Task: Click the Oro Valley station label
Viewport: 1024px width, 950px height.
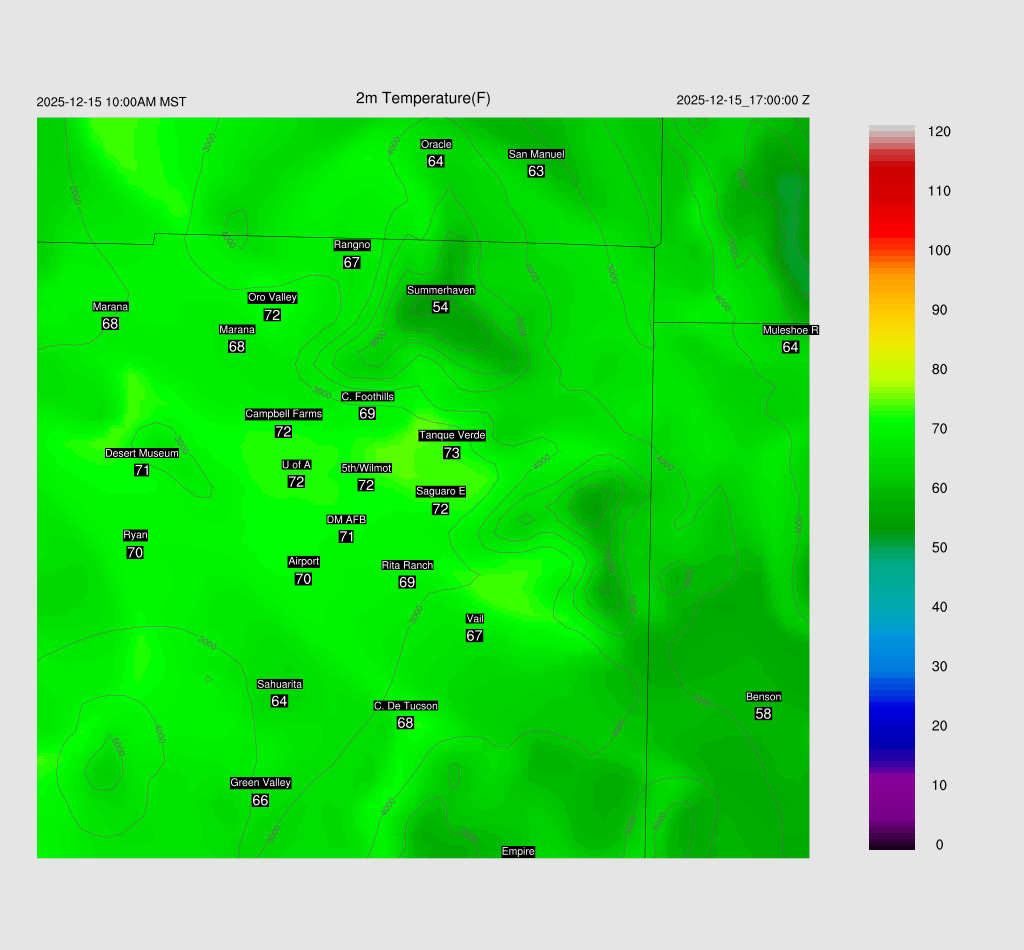Action: point(272,297)
